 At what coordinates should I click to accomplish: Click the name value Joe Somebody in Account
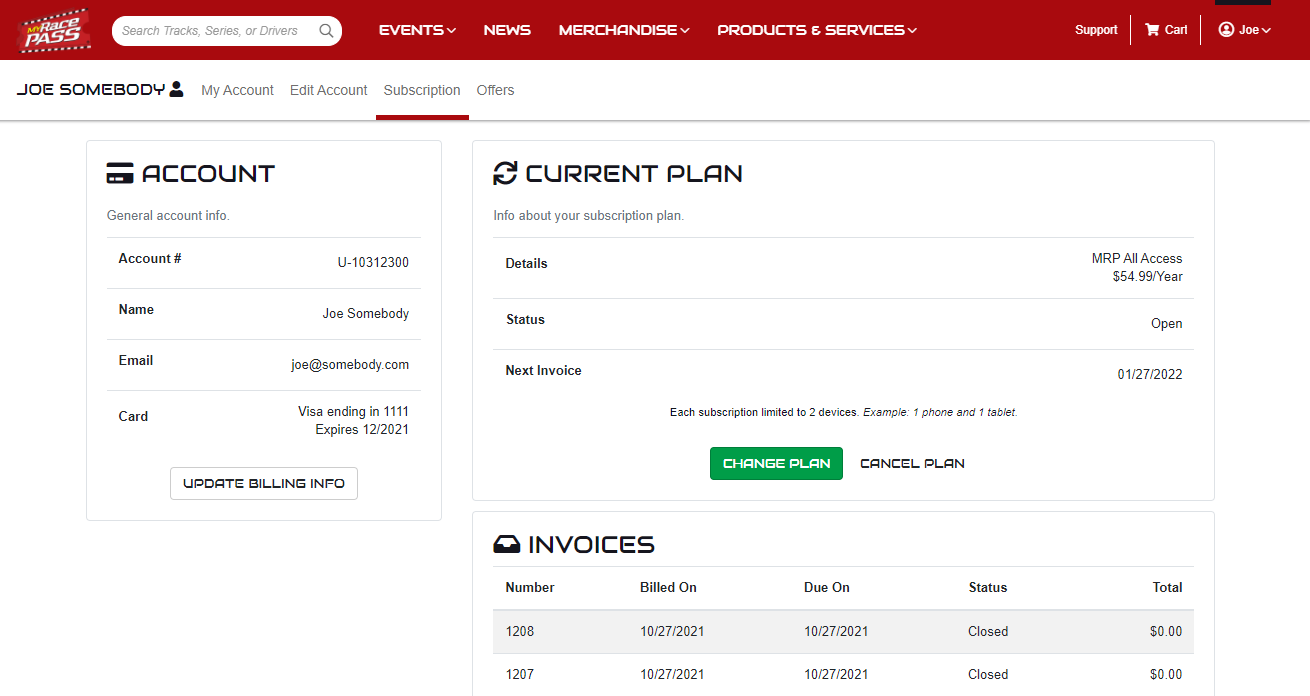[x=366, y=314]
